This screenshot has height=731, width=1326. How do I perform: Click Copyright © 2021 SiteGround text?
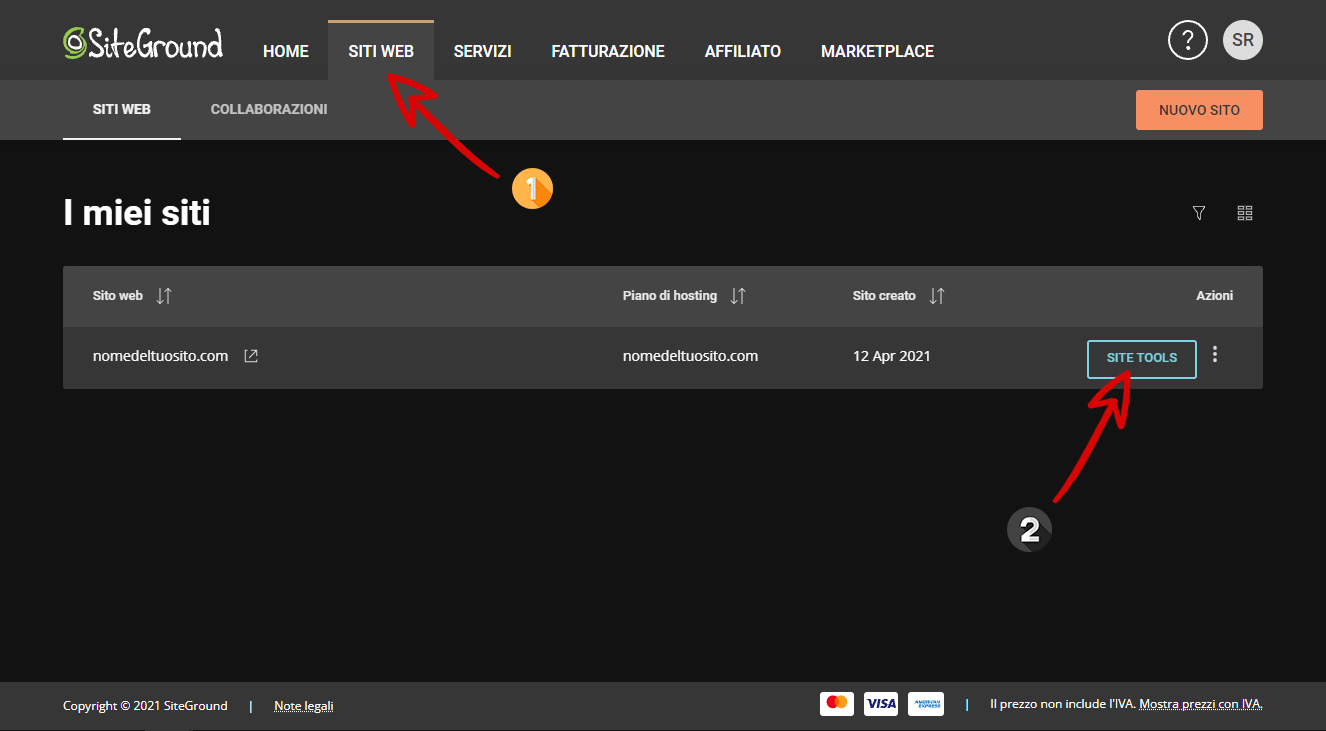tap(145, 706)
